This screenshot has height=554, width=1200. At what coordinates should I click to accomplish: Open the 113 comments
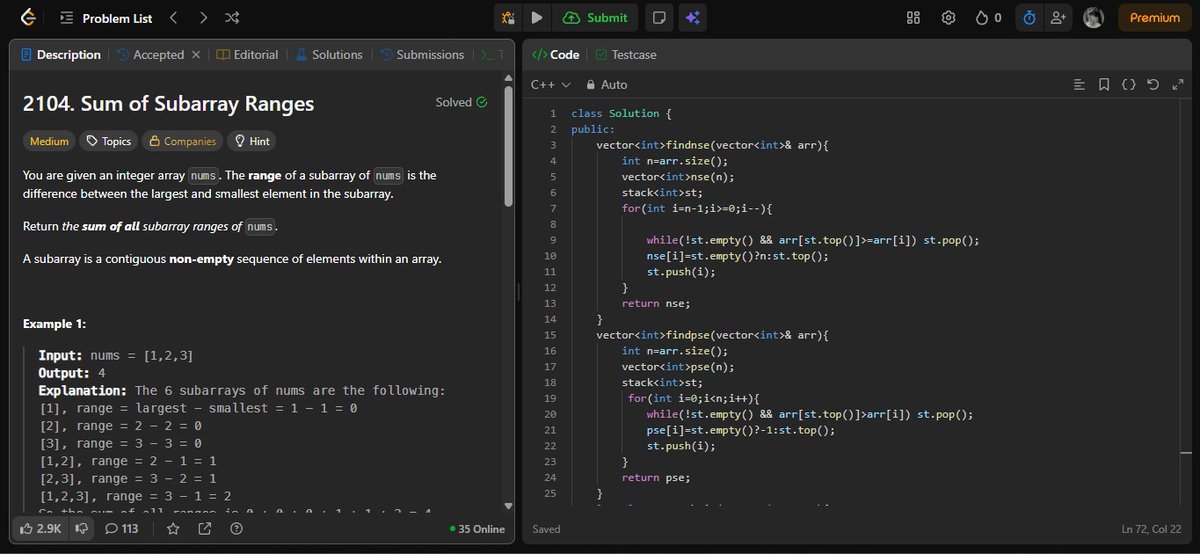(x=122, y=528)
